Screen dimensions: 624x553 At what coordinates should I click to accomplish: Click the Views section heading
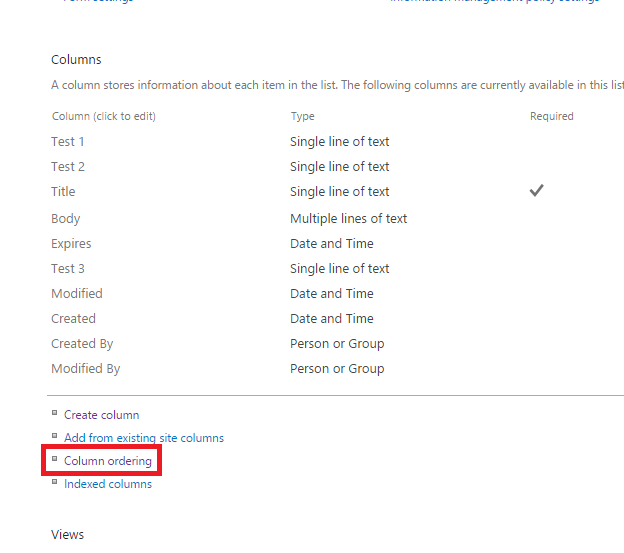pyautogui.click(x=68, y=535)
